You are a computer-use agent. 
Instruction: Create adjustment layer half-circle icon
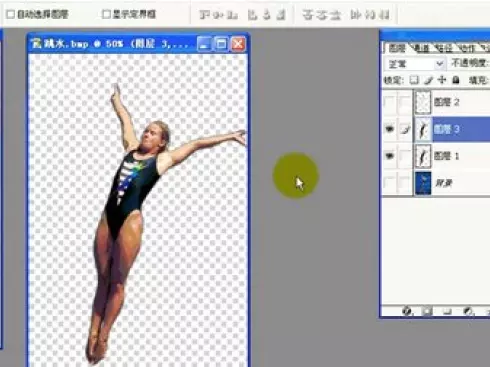(x=468, y=311)
